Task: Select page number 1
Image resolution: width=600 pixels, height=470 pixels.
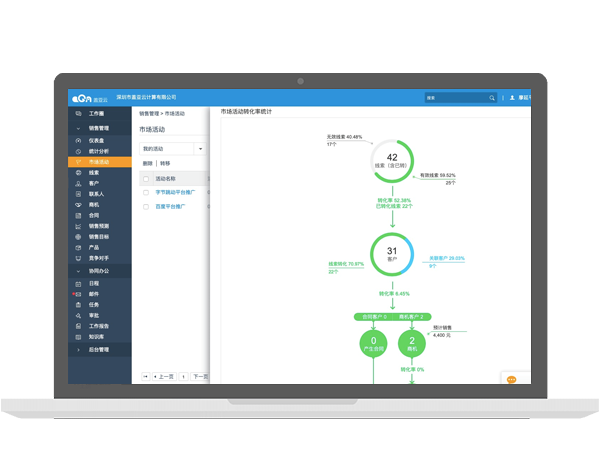Action: (x=183, y=377)
